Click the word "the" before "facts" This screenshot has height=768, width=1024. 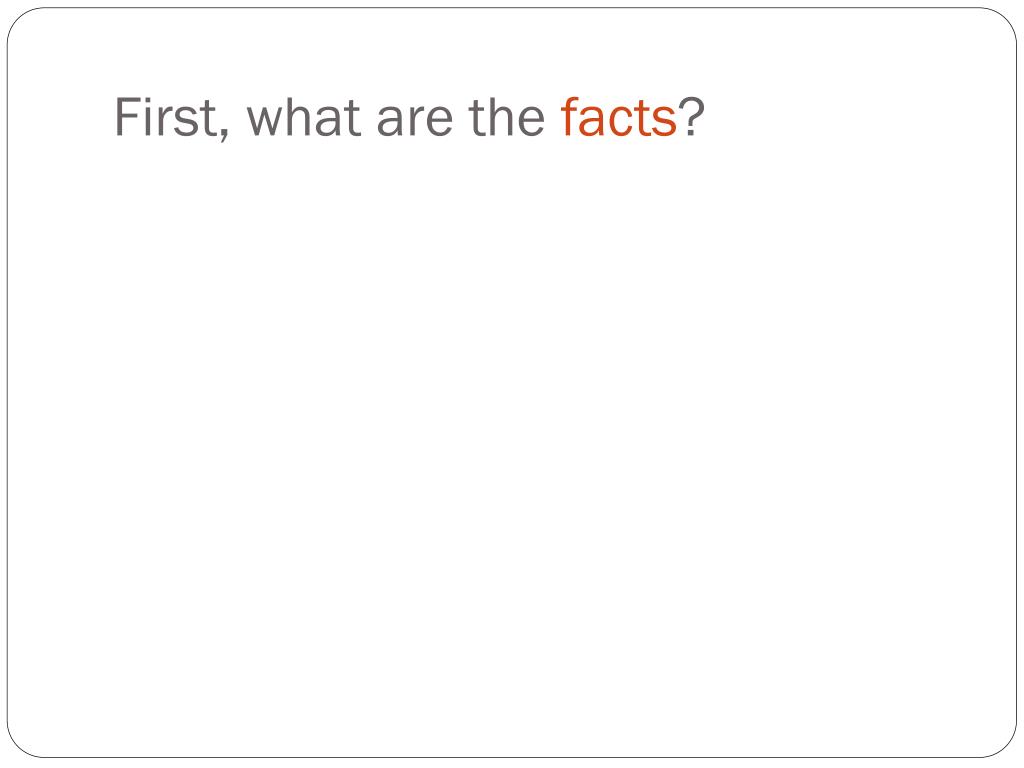(506, 117)
